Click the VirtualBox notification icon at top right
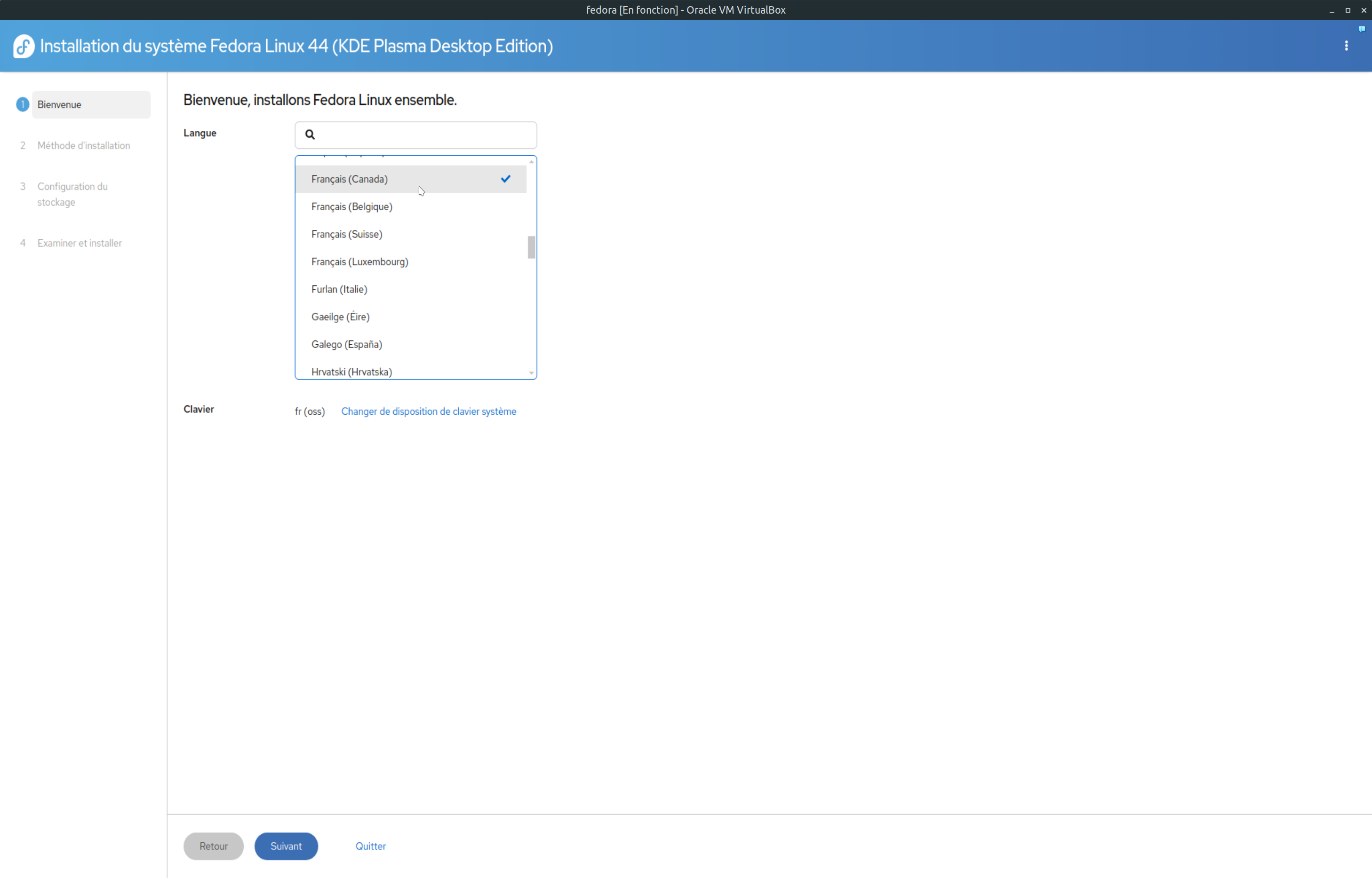The height and width of the screenshot is (878, 1372). coord(1362,29)
